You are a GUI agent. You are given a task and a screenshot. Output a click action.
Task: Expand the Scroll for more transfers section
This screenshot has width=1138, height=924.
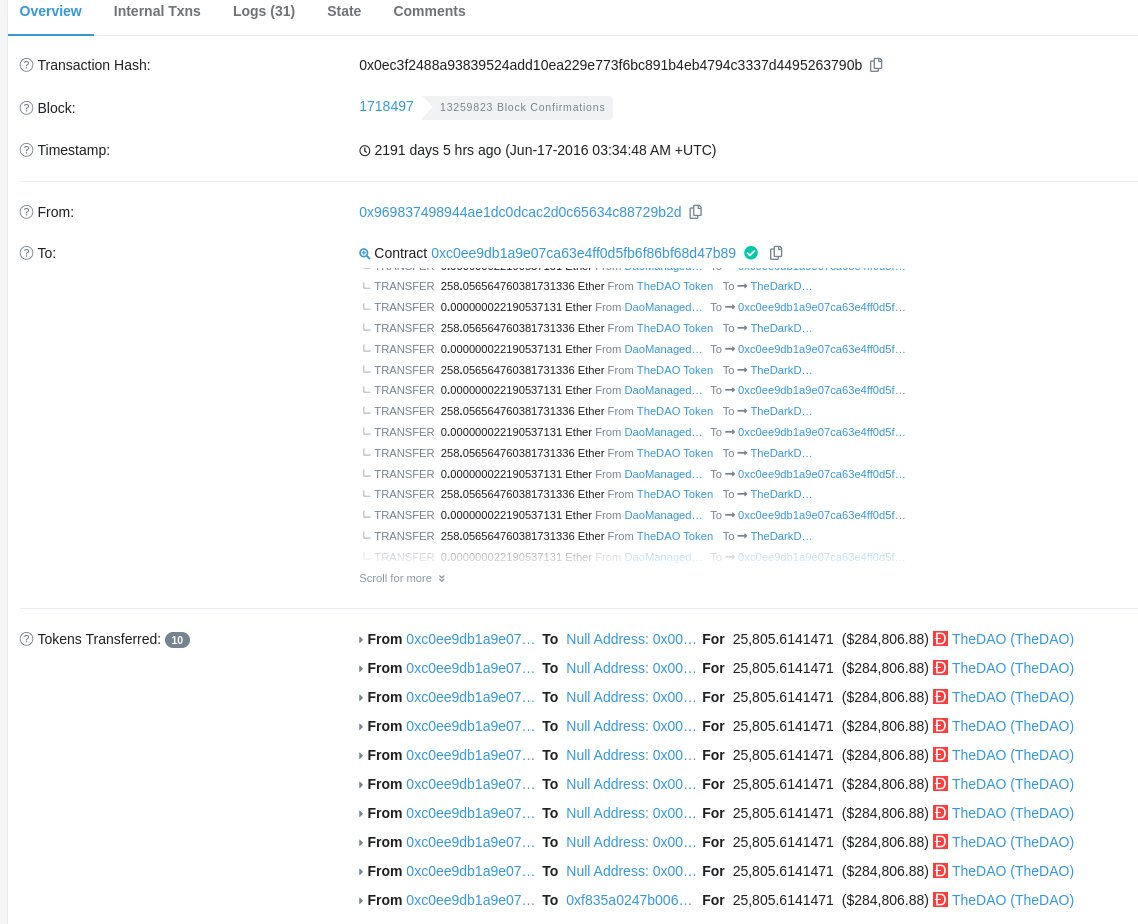click(401, 578)
